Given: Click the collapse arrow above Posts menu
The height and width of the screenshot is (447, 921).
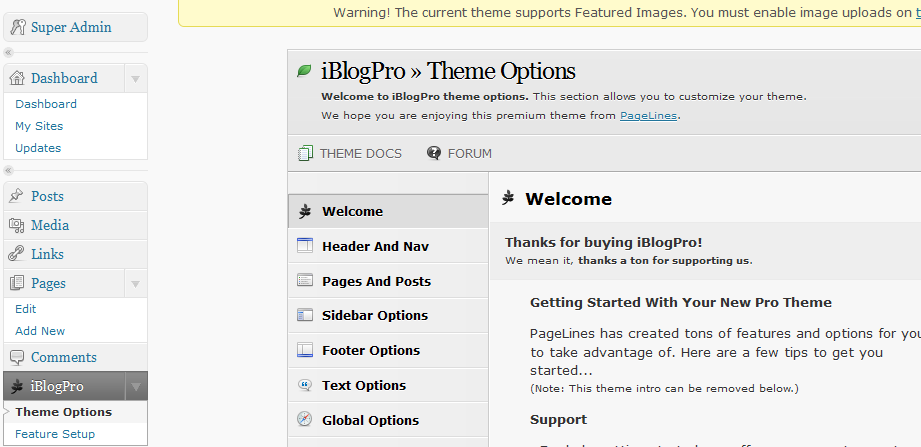Looking at the screenshot, I should [8, 170].
